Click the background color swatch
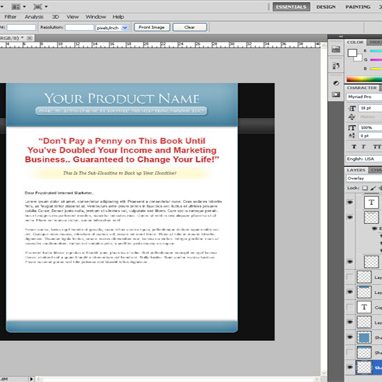This screenshot has width=382, height=382. tap(359, 59)
